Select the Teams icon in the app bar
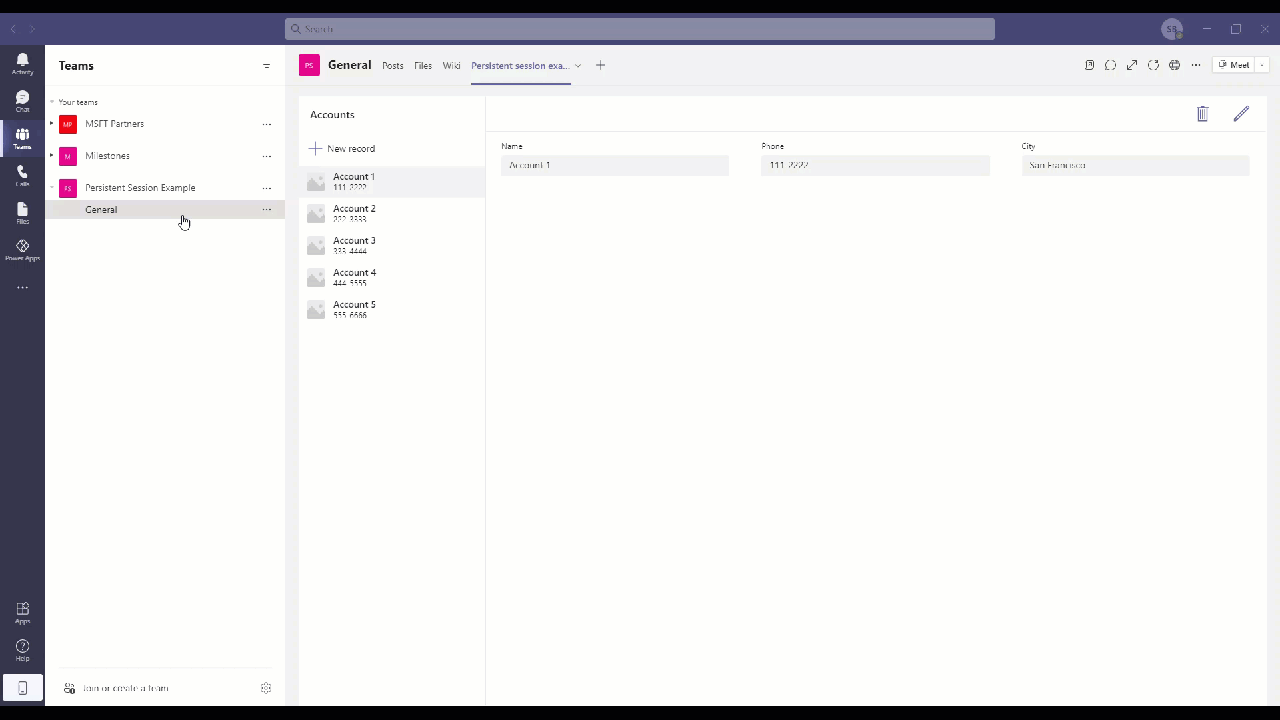The width and height of the screenshot is (1280, 720). point(22,138)
